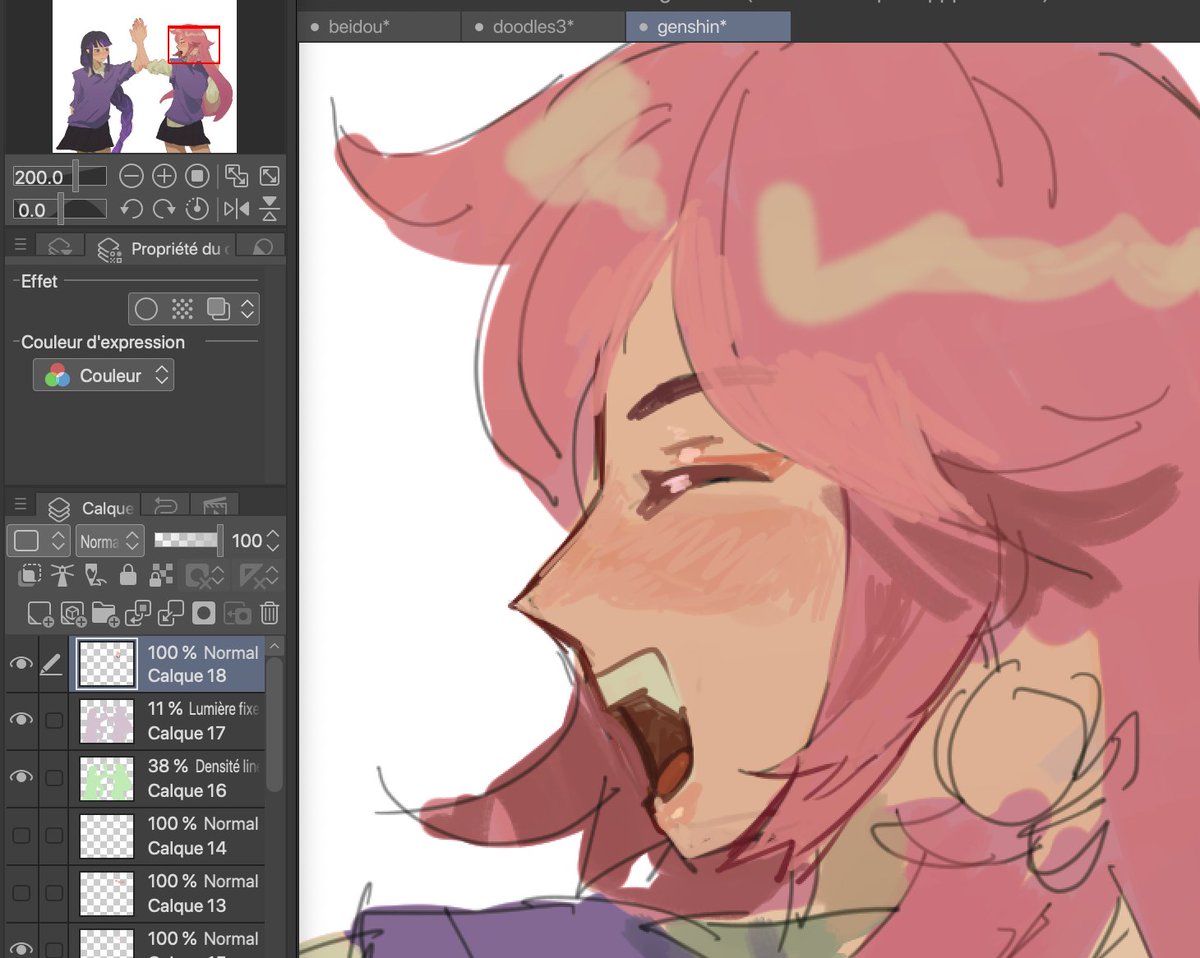Click the zoom slider showing 200.0
This screenshot has width=1200, height=958.
tap(59, 177)
